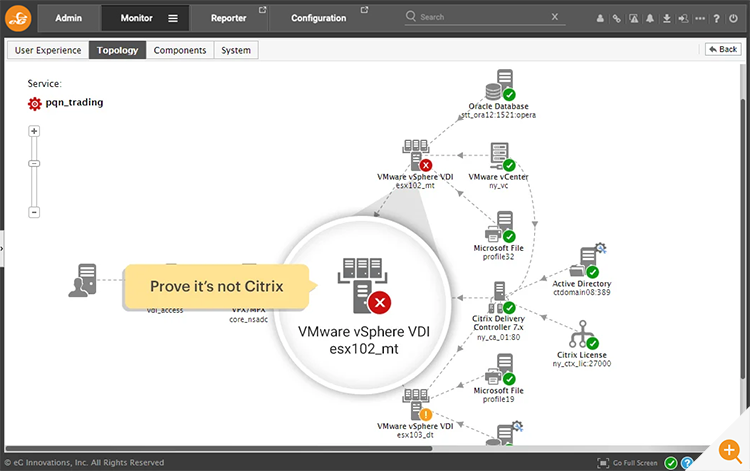
Task: Select the Active Directory ctdomain08 node
Action: coord(586,261)
